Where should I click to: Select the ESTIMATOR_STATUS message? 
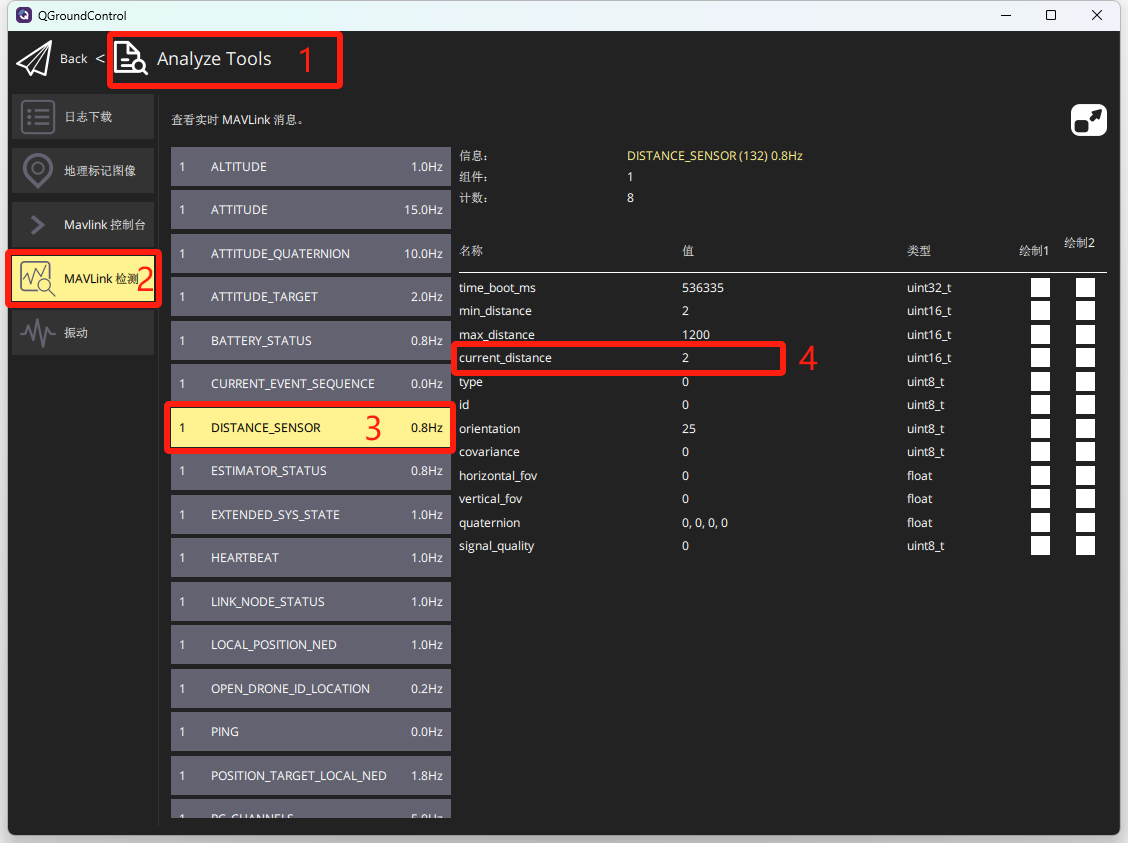click(311, 471)
